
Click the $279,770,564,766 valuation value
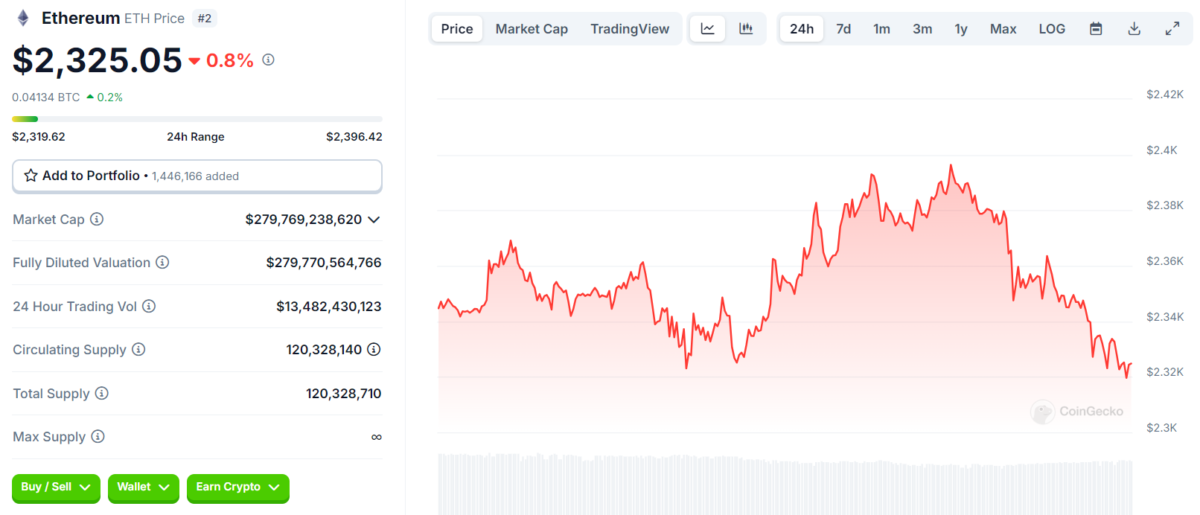324,262
